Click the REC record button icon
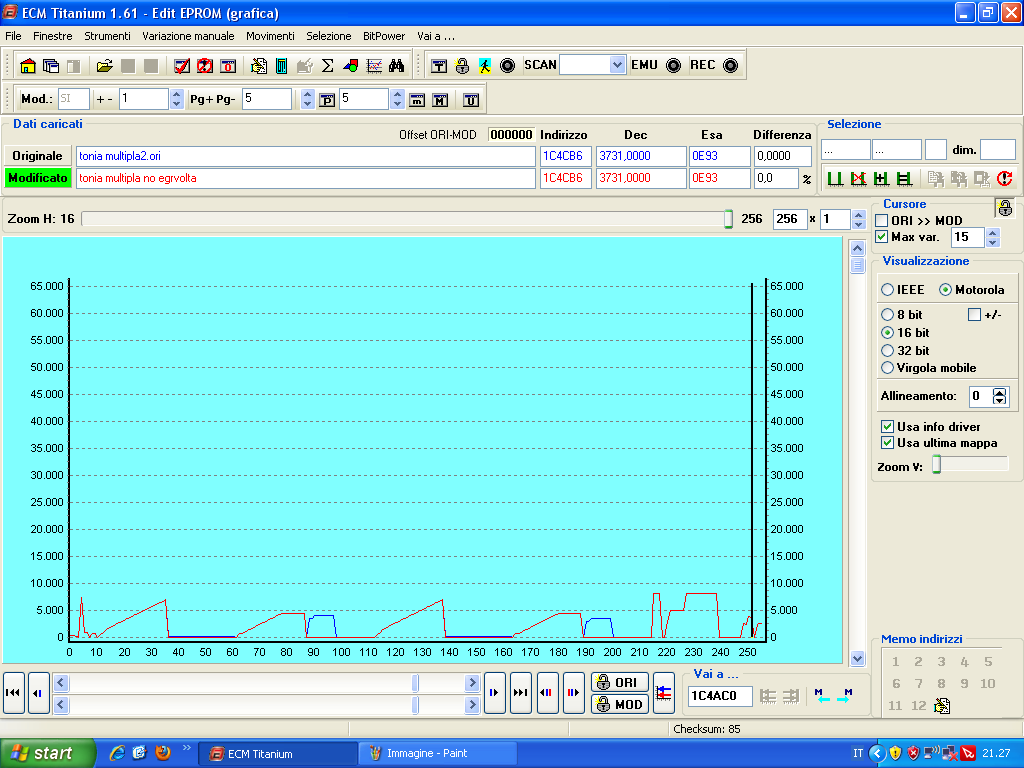1024x768 pixels. coord(730,66)
